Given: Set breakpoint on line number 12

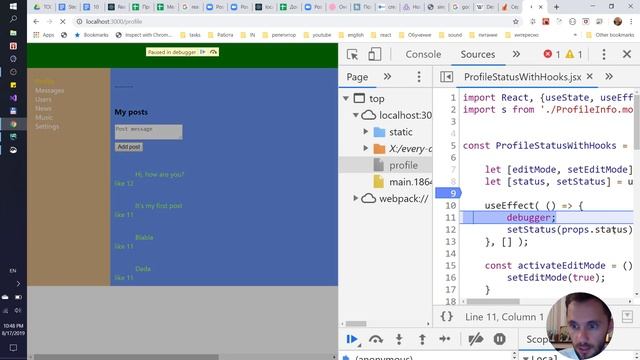Looking at the screenshot, I should 450,229.
